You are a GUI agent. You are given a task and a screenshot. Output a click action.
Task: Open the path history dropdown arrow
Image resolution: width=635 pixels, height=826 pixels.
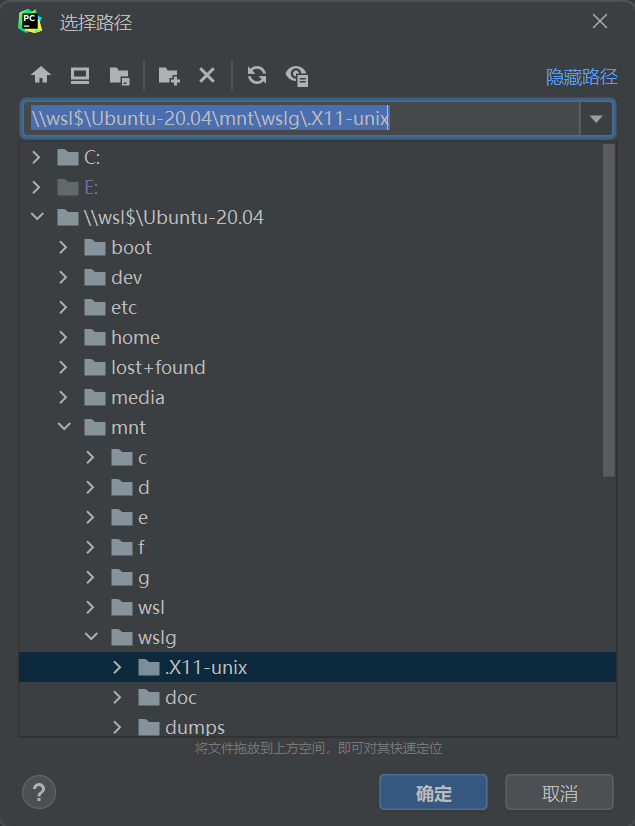(596, 119)
